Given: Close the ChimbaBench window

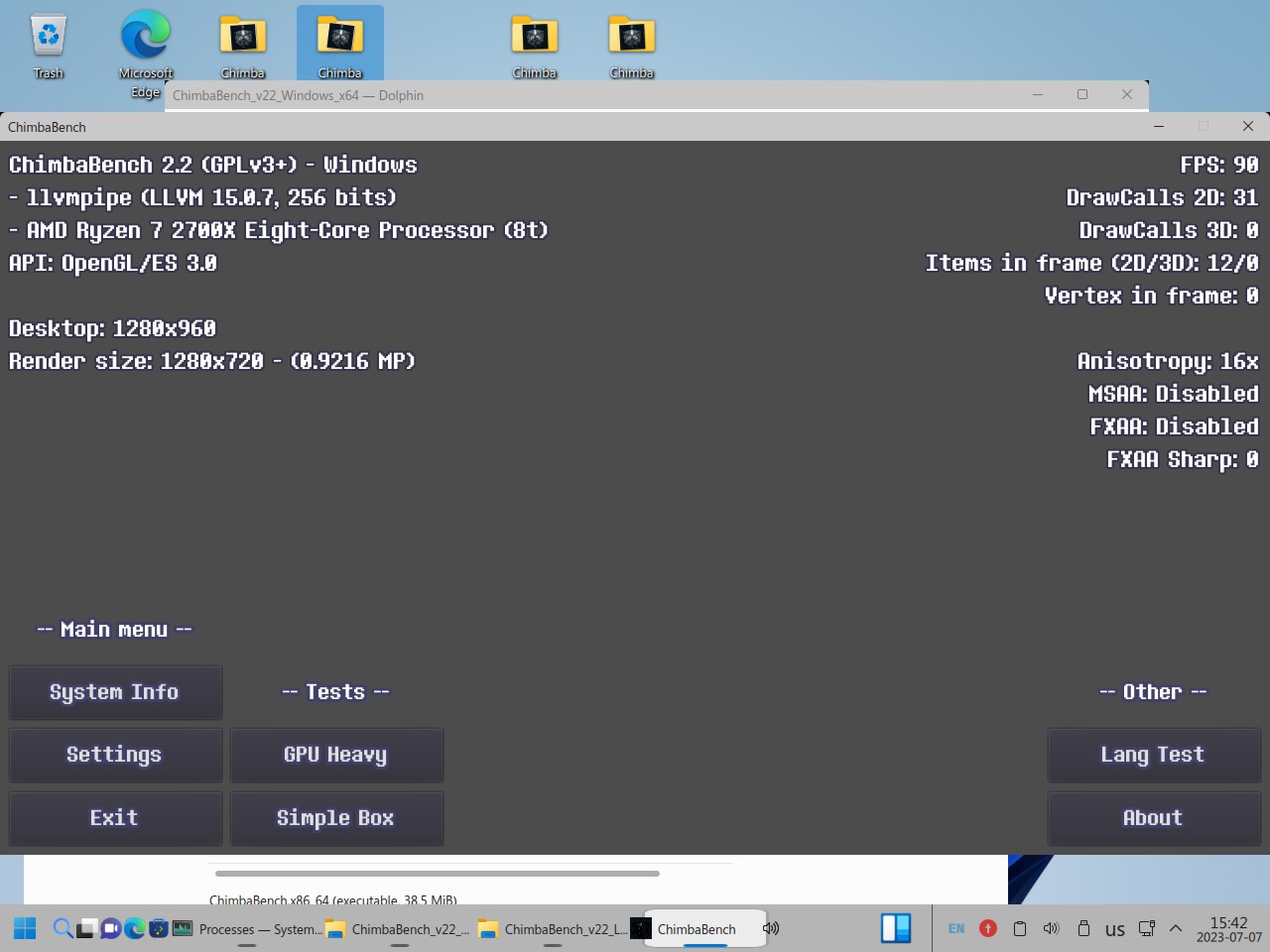Looking at the screenshot, I should click(x=1248, y=126).
